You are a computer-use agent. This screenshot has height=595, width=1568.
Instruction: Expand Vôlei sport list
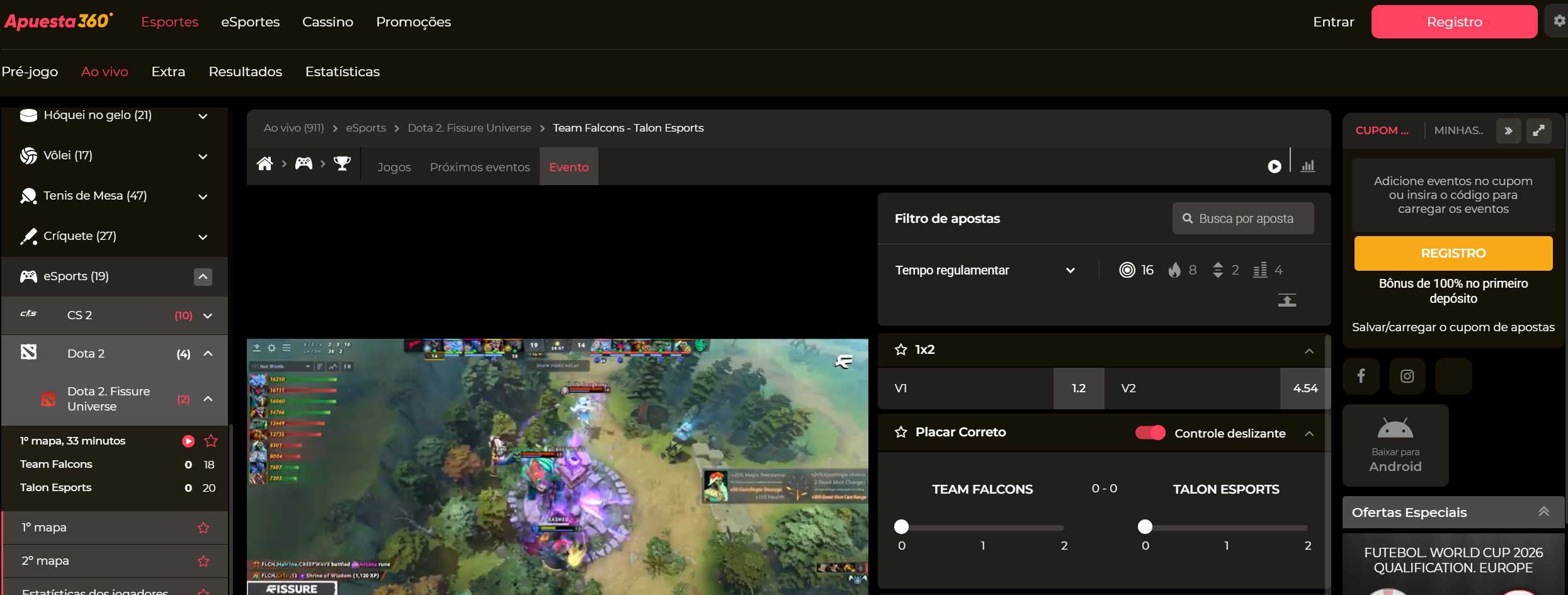(203, 156)
